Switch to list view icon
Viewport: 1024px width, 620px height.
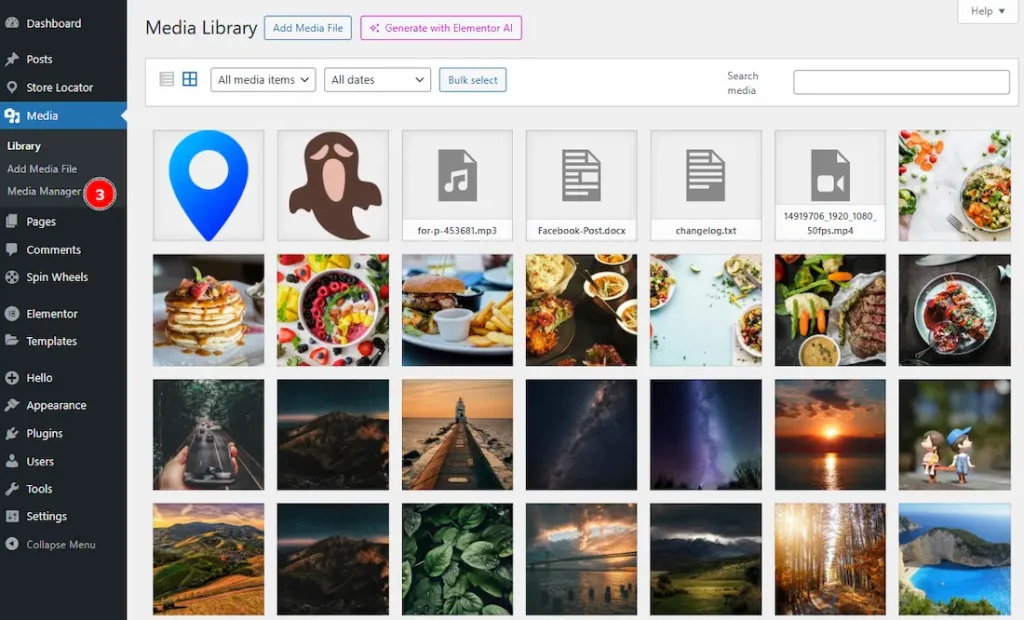(x=167, y=80)
